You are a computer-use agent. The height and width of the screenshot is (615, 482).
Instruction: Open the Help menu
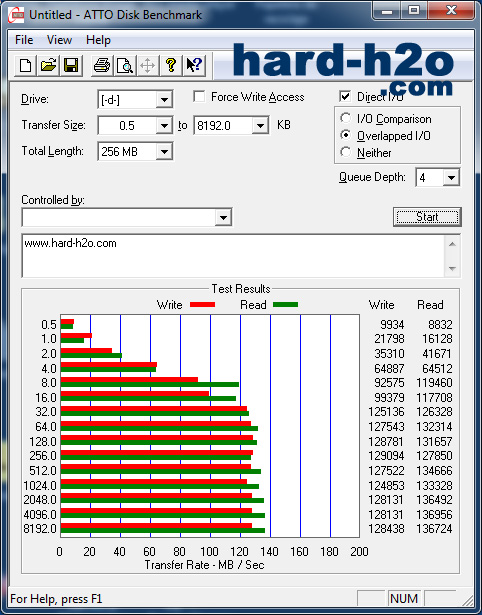point(98,40)
